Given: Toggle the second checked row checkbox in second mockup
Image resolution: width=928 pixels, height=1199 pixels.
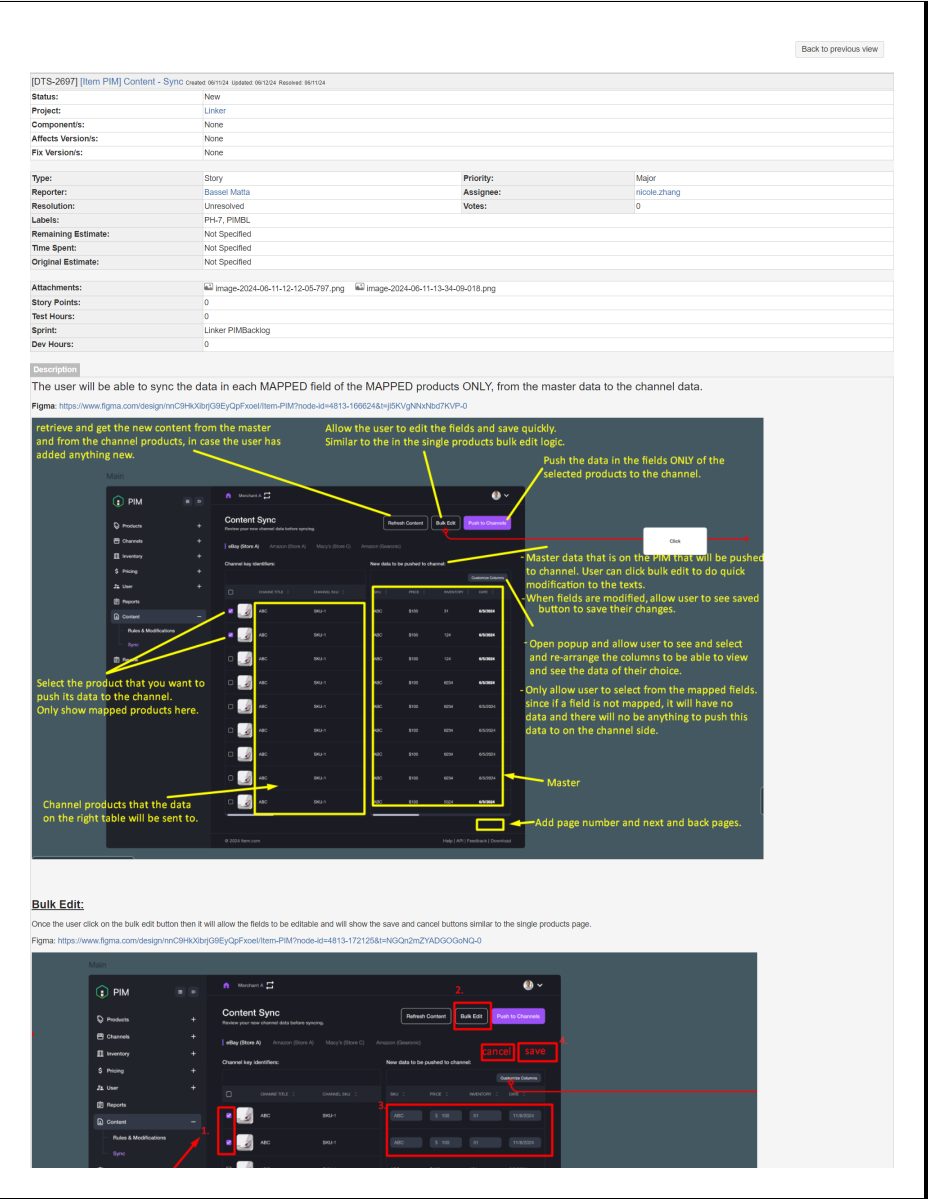Looking at the screenshot, I should 229,1141.
